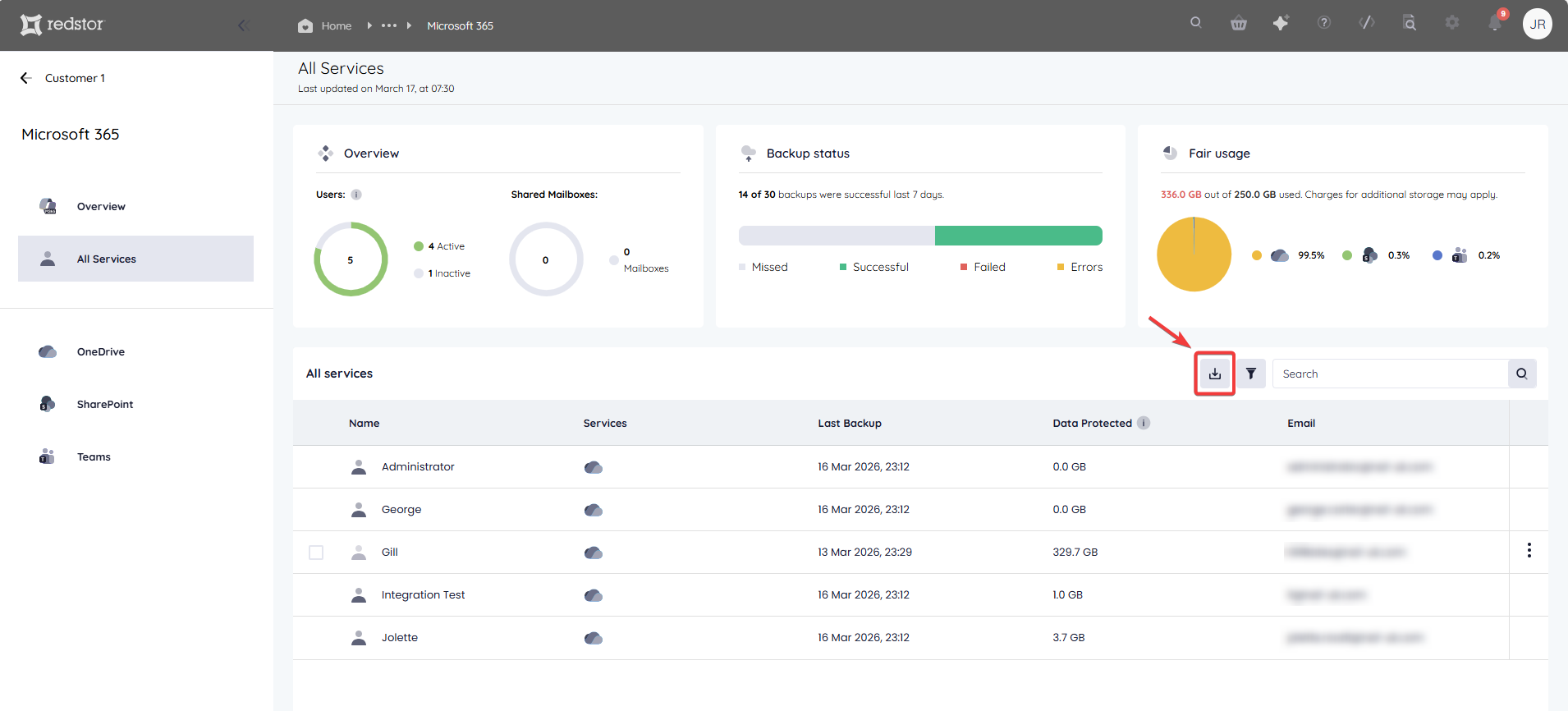
Task: Open the help question-mark icon
Action: pos(1324,23)
